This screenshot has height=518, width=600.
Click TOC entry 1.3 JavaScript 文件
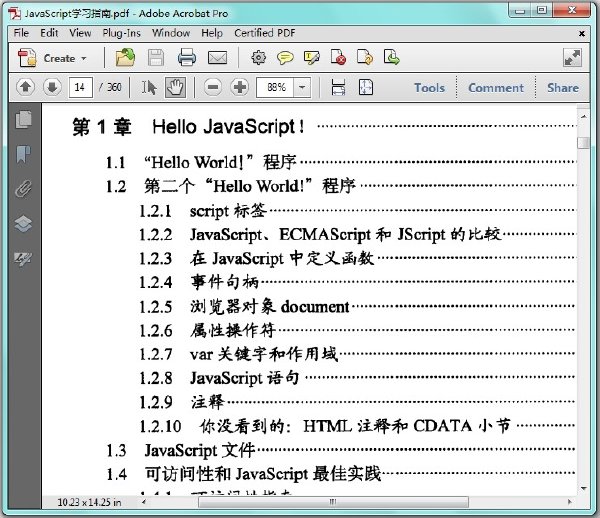tap(181, 450)
